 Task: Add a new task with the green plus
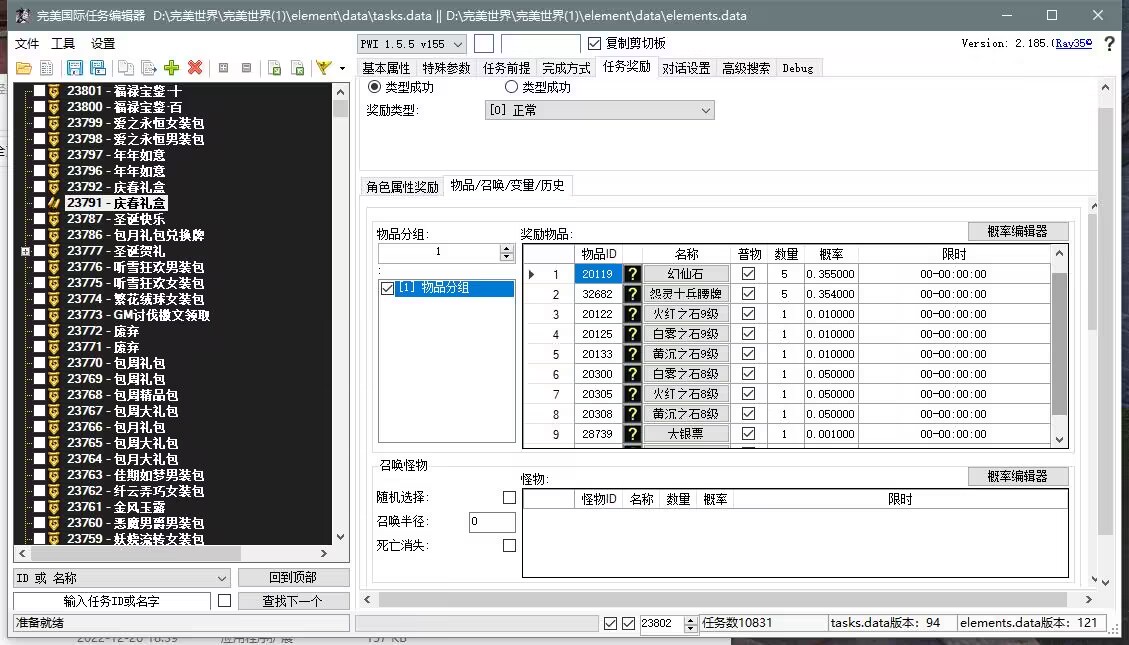click(171, 68)
